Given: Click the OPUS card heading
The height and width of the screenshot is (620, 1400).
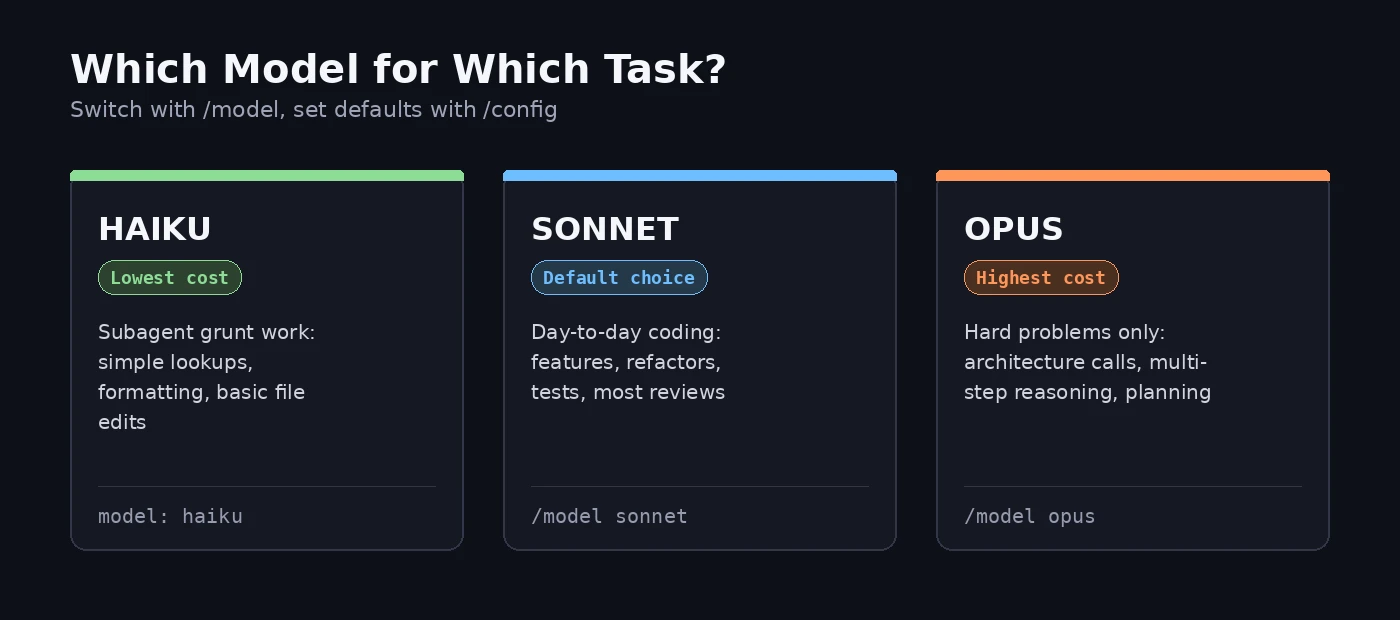Looking at the screenshot, I should pyautogui.click(x=1013, y=229).
